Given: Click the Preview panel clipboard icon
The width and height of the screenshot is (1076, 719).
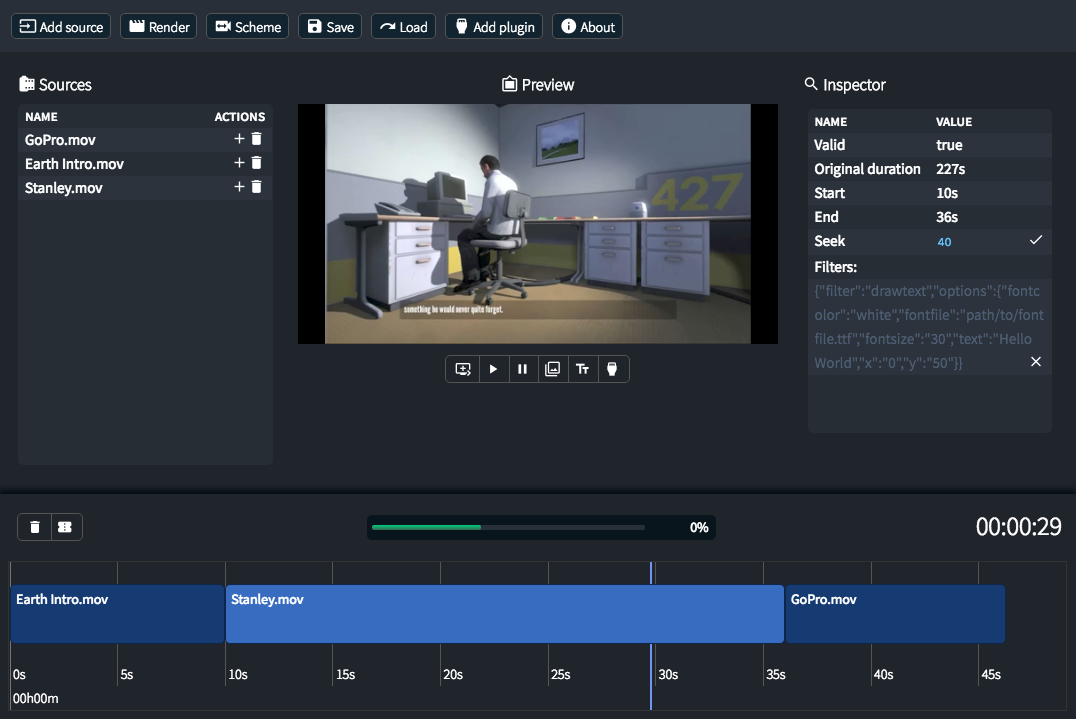Looking at the screenshot, I should pos(509,84).
